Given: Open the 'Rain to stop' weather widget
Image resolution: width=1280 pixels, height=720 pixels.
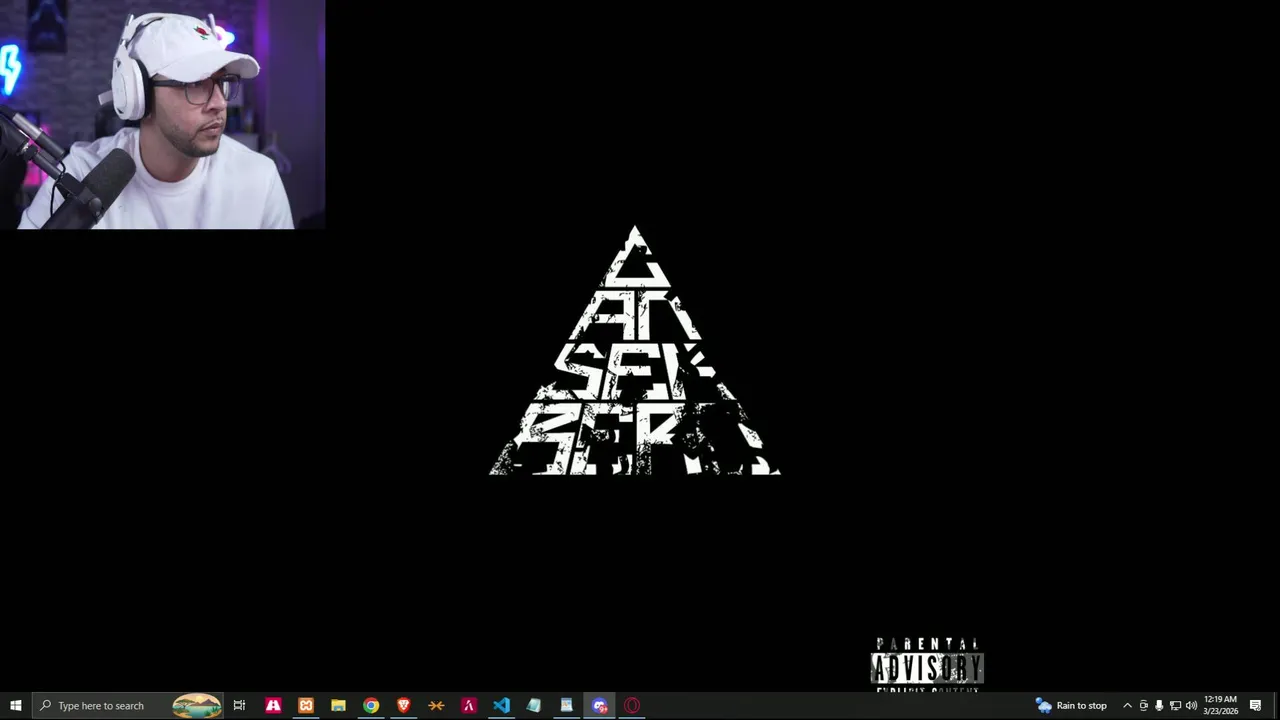Looking at the screenshot, I should (x=1071, y=705).
